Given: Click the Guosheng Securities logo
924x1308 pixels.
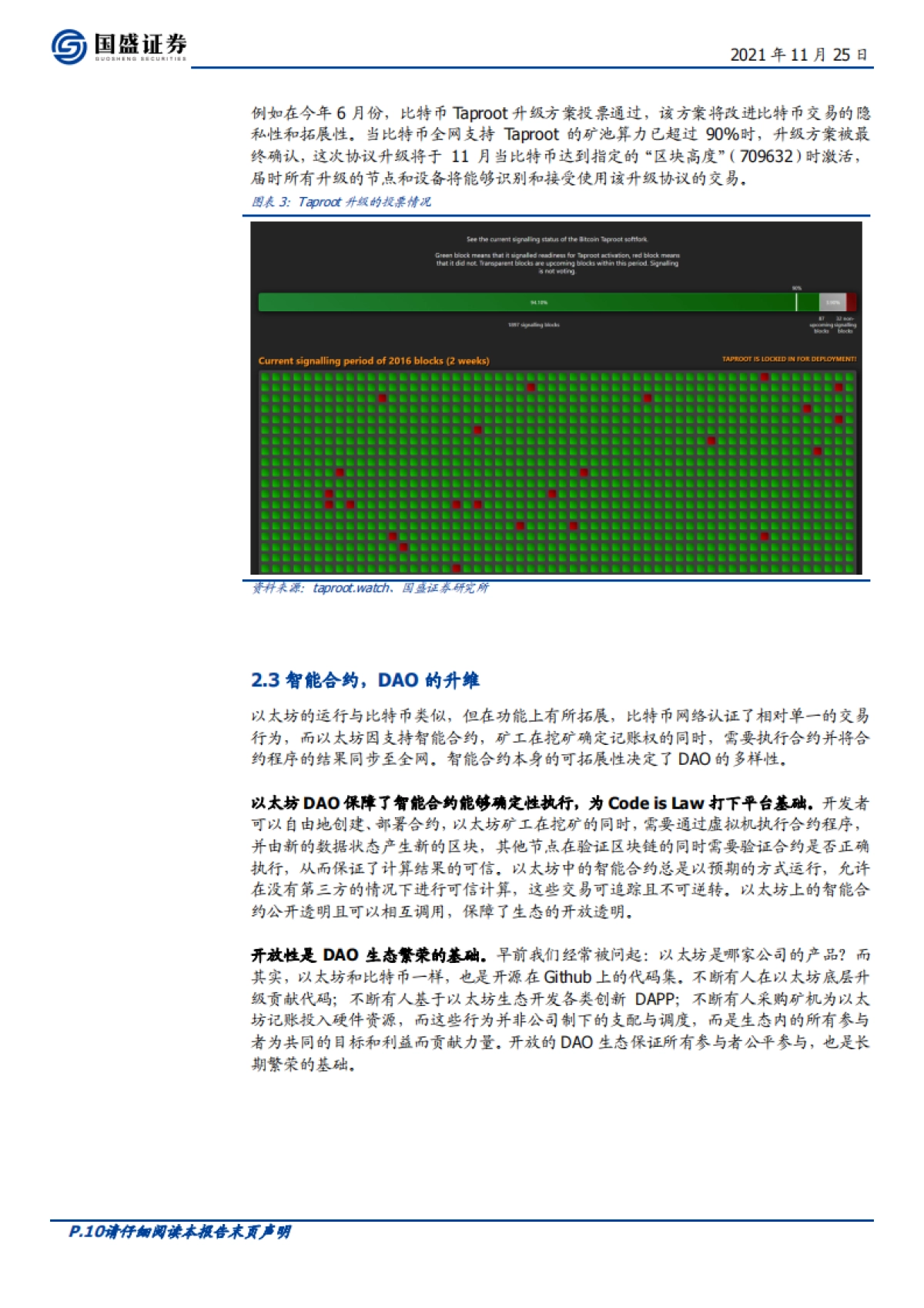Looking at the screenshot, I should pos(119,46).
